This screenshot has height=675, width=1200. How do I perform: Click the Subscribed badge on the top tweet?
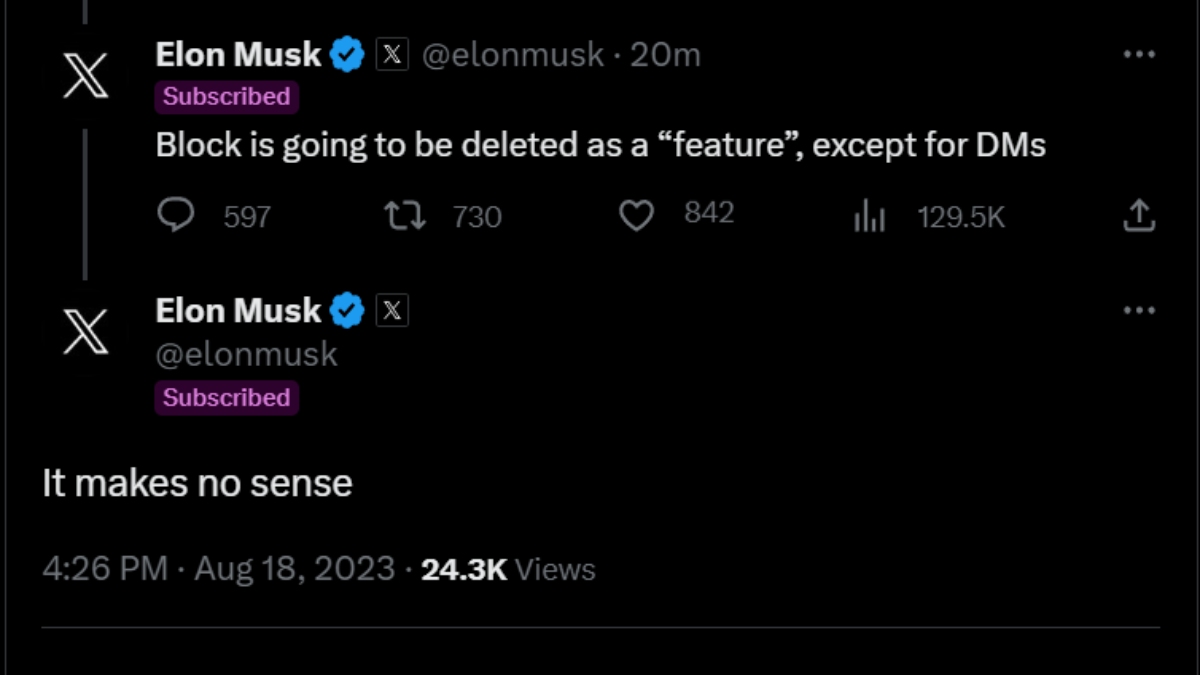[226, 97]
